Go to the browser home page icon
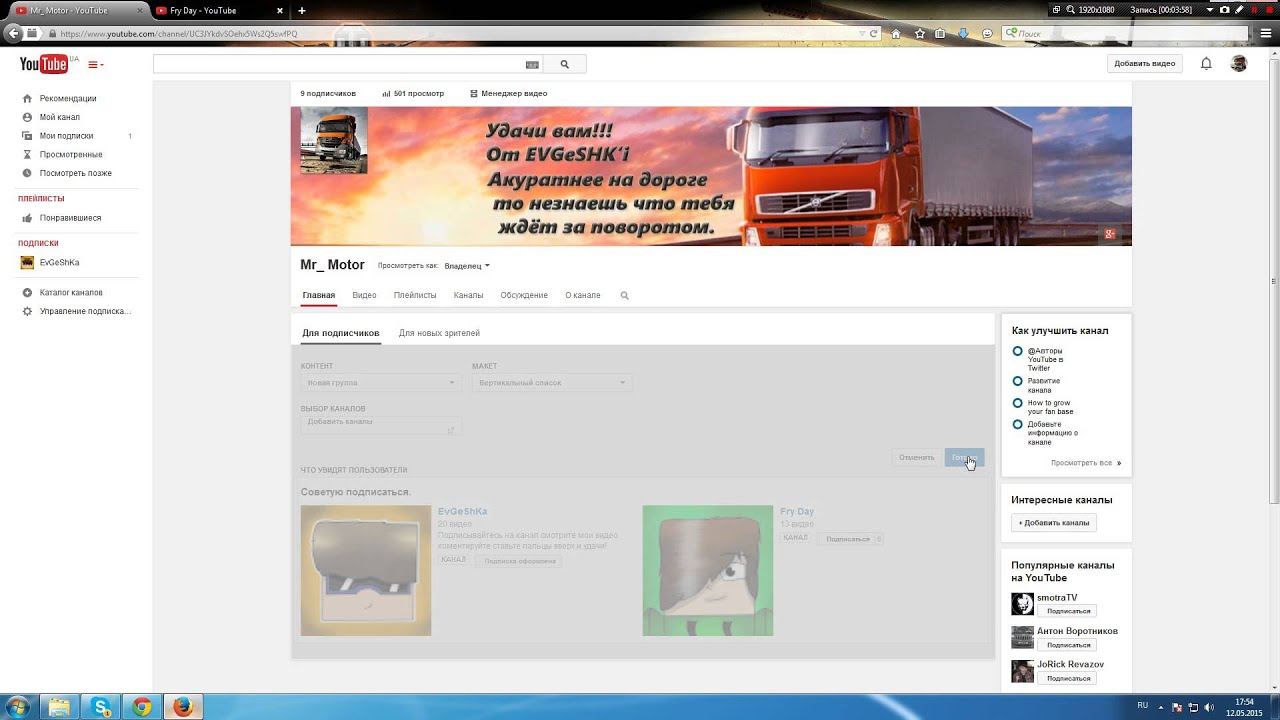 click(896, 33)
